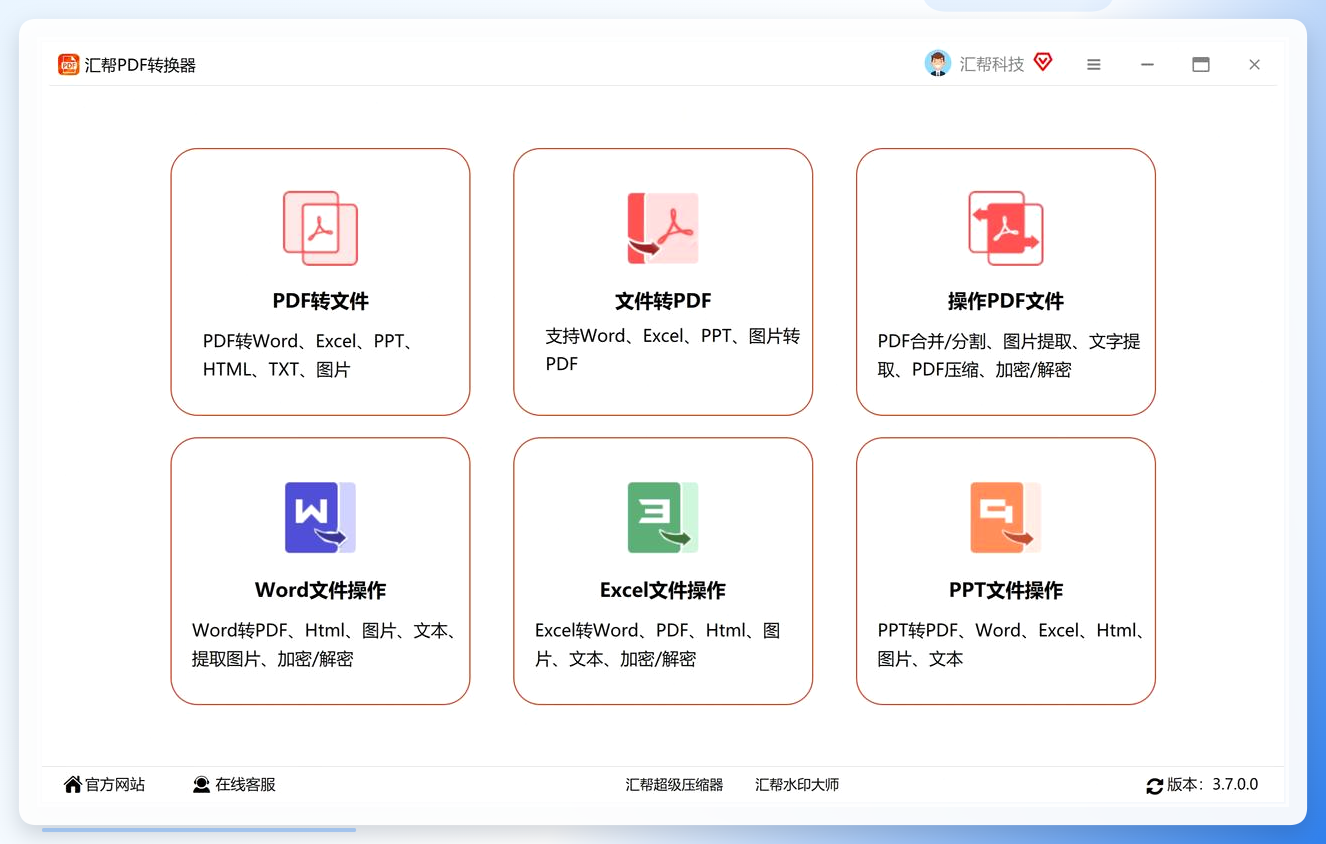Open the hamburger menu icon

pos(1094,64)
